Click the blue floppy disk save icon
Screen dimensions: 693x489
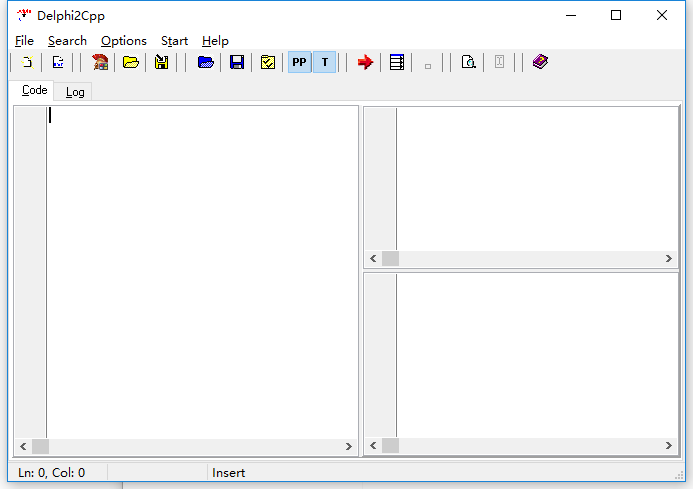coord(237,62)
